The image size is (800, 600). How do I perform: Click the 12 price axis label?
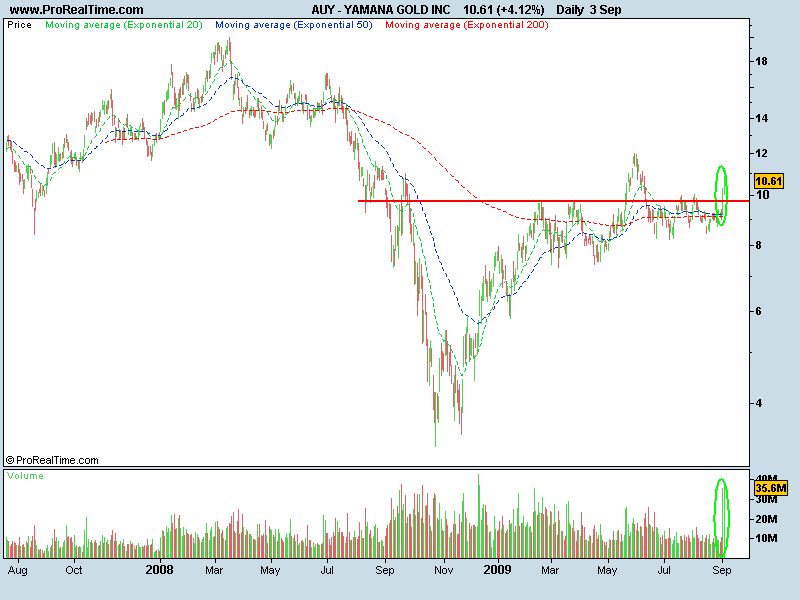[761, 153]
